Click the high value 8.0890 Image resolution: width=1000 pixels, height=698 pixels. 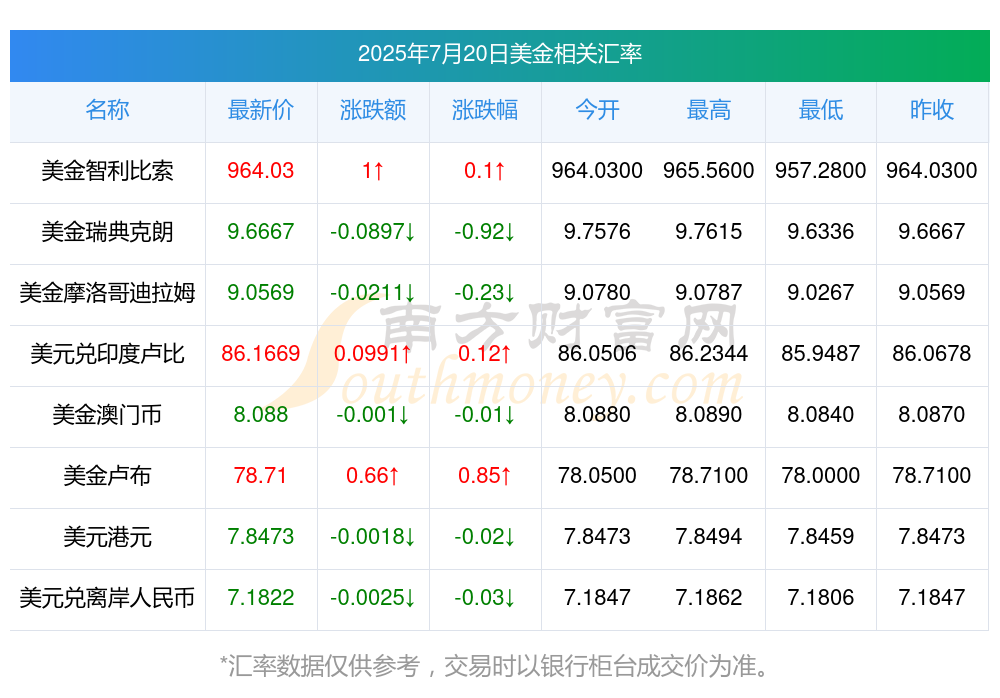(x=709, y=414)
